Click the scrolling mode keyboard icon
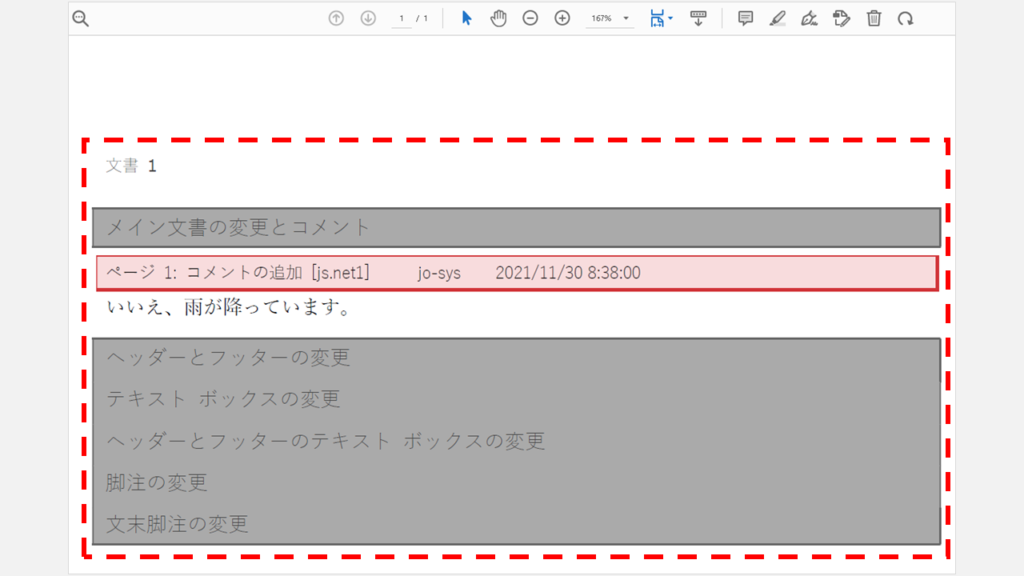 pyautogui.click(x=698, y=18)
